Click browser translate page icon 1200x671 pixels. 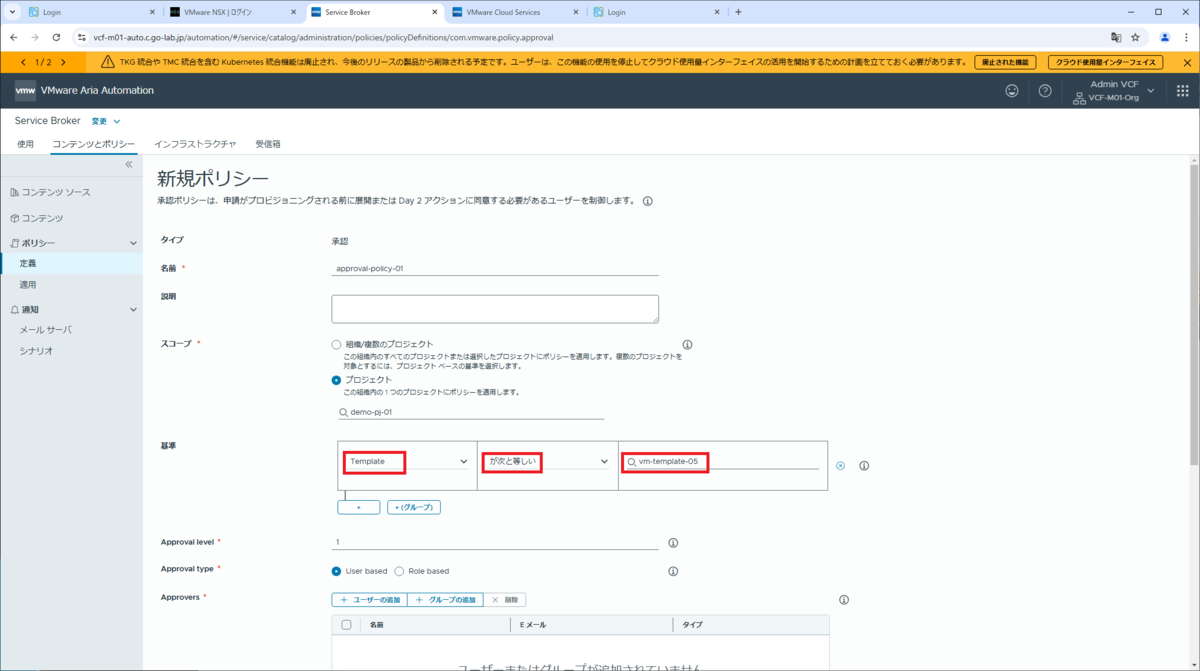[1116, 37]
